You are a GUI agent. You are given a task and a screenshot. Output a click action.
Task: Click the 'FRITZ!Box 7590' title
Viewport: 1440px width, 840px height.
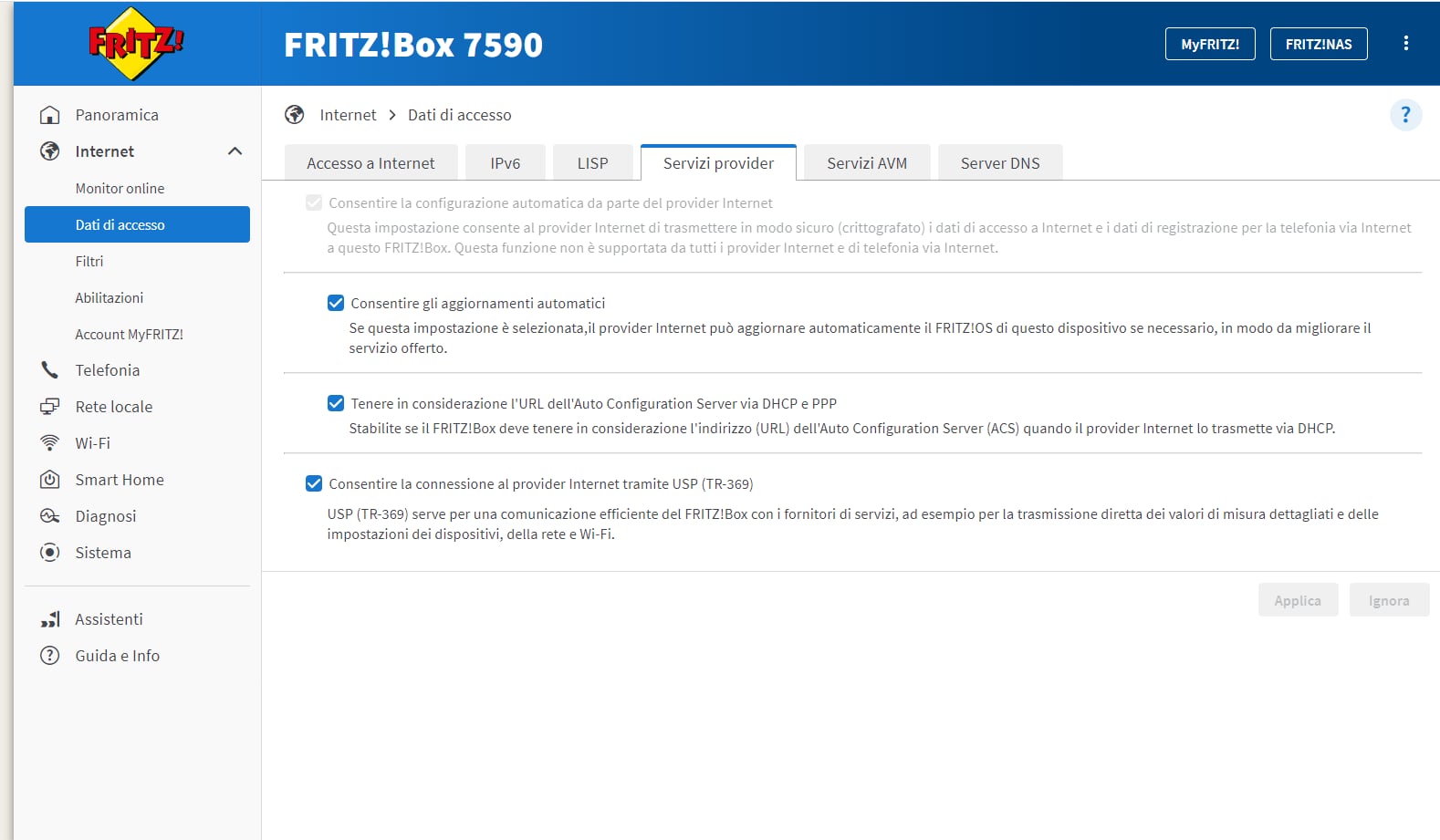point(413,45)
